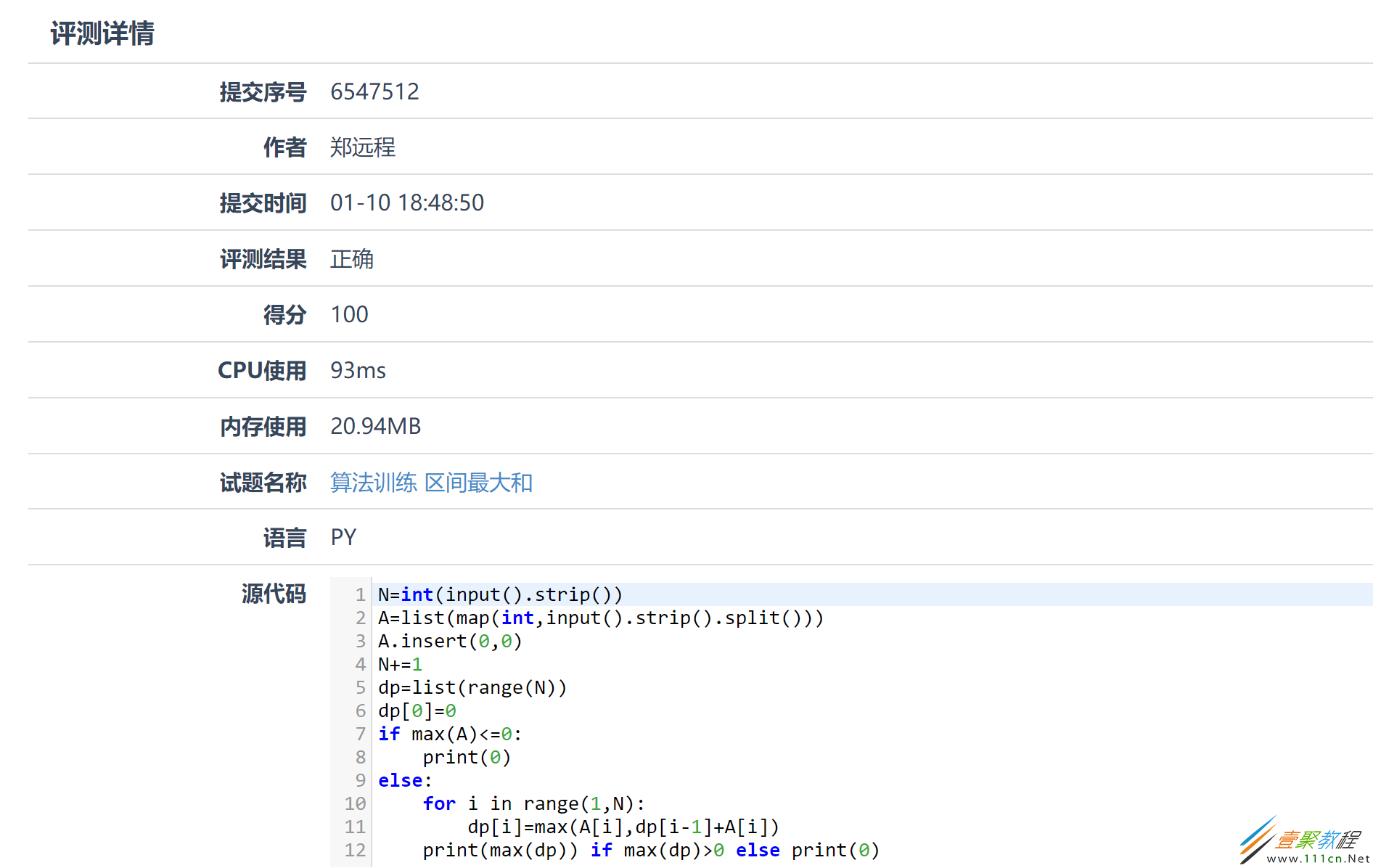
Task: Place cursor in code line 1 N=int(input().strip())
Action: (x=500, y=595)
